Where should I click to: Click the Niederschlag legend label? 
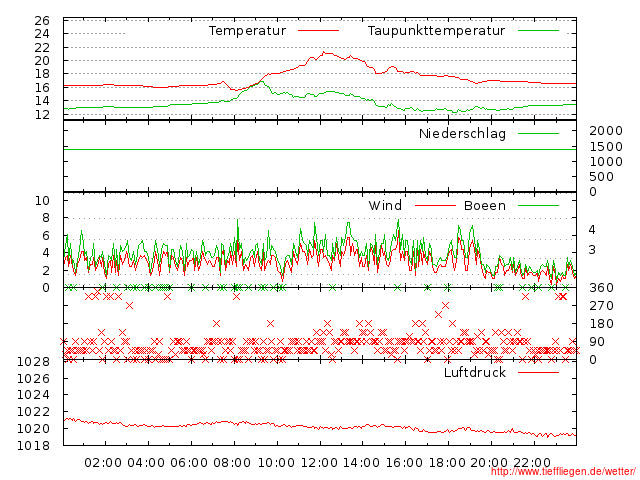(462, 134)
